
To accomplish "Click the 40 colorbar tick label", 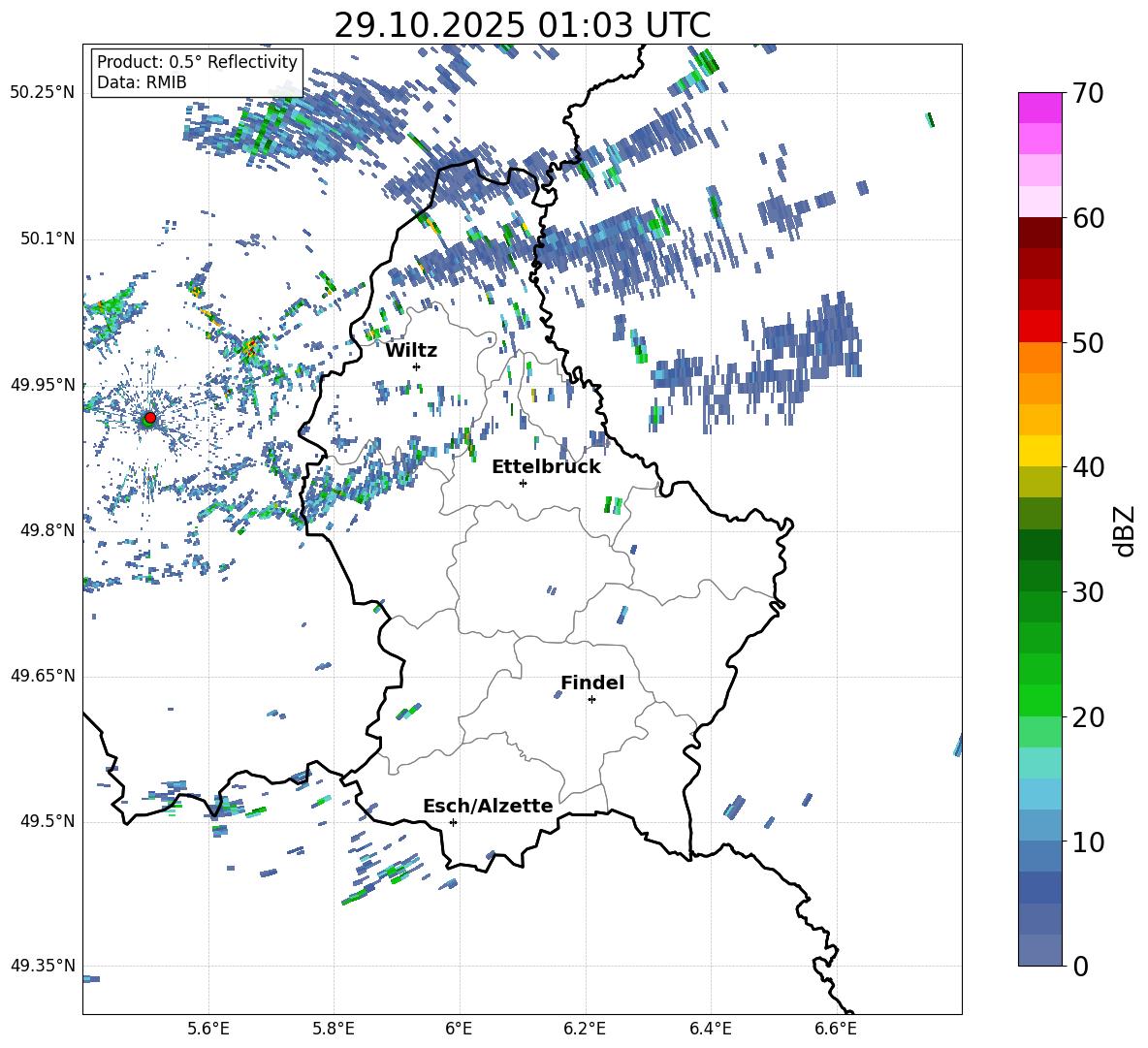I will coord(1087,467).
